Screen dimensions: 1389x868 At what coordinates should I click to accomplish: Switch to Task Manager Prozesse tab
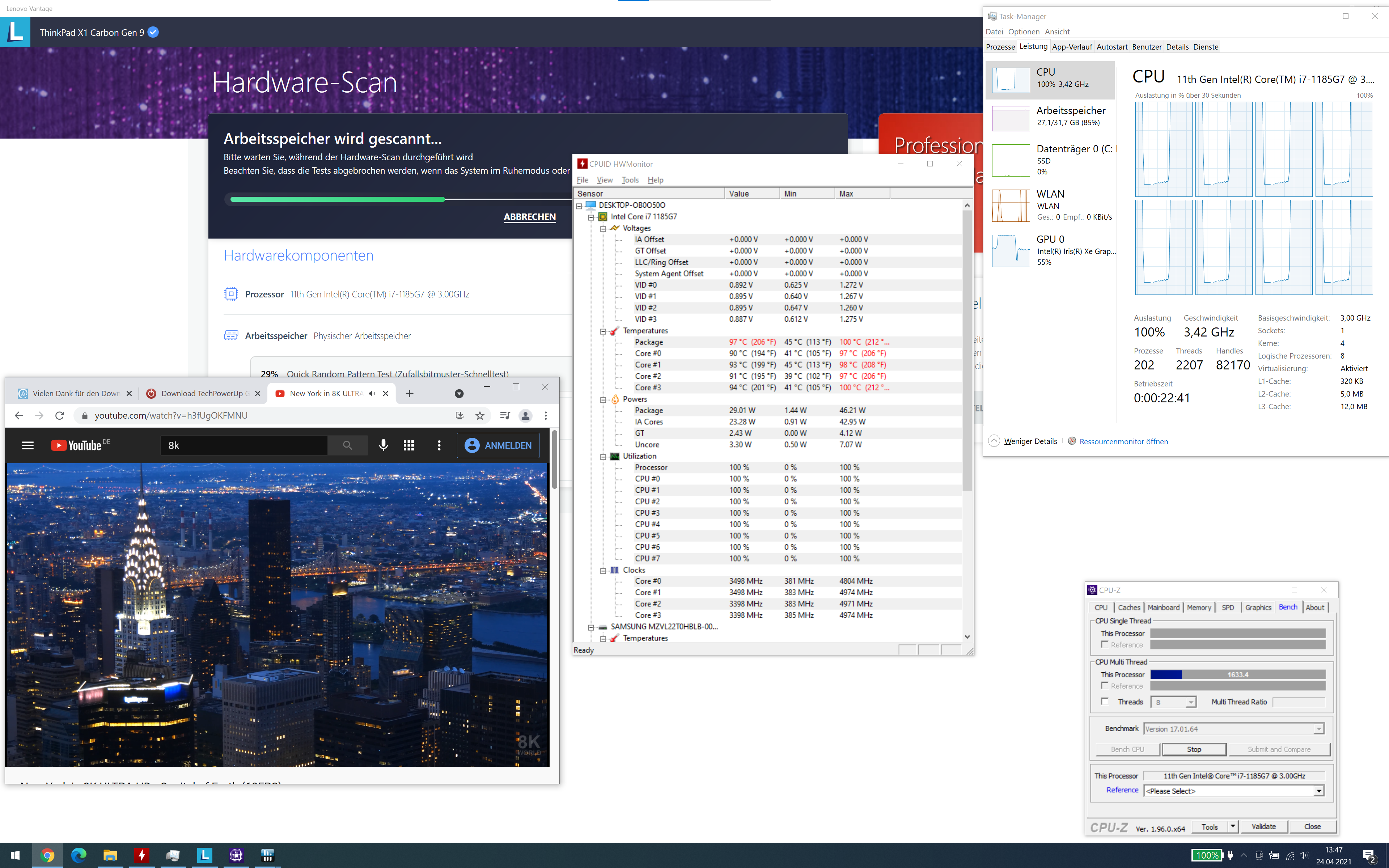click(1000, 47)
